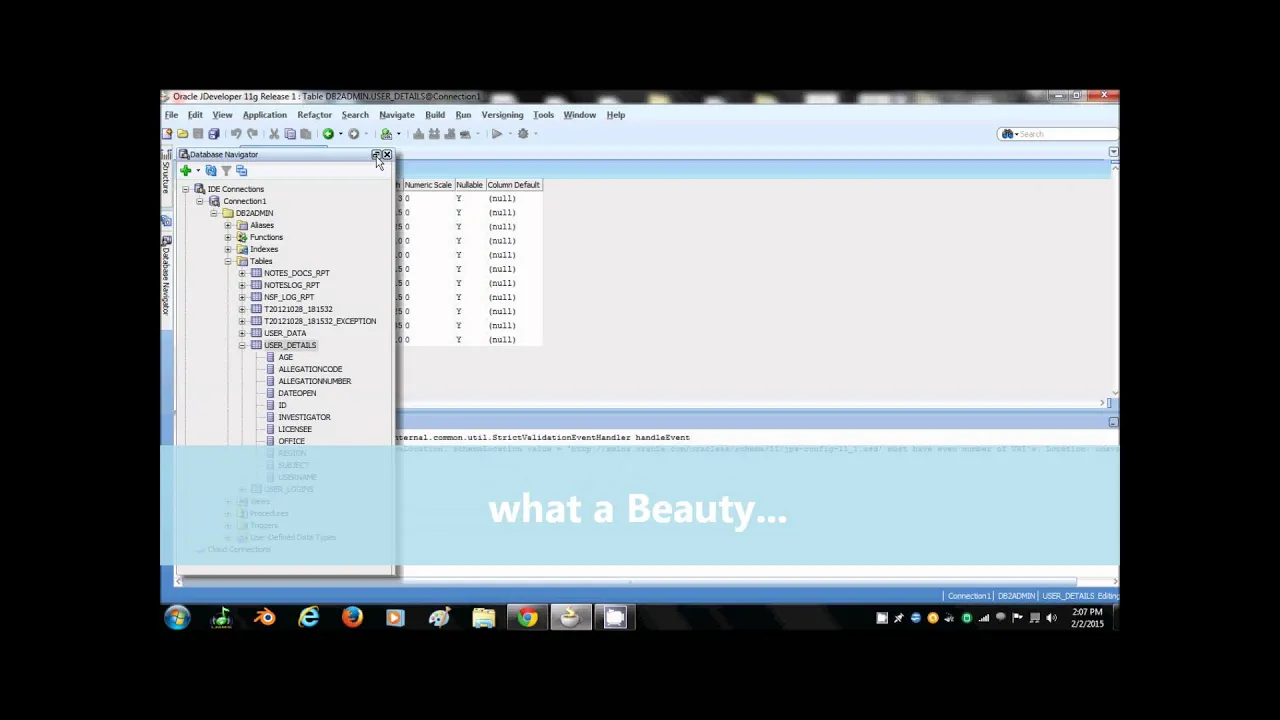Click the Nullable column header
Viewport: 1280px width, 720px height.
(x=469, y=185)
